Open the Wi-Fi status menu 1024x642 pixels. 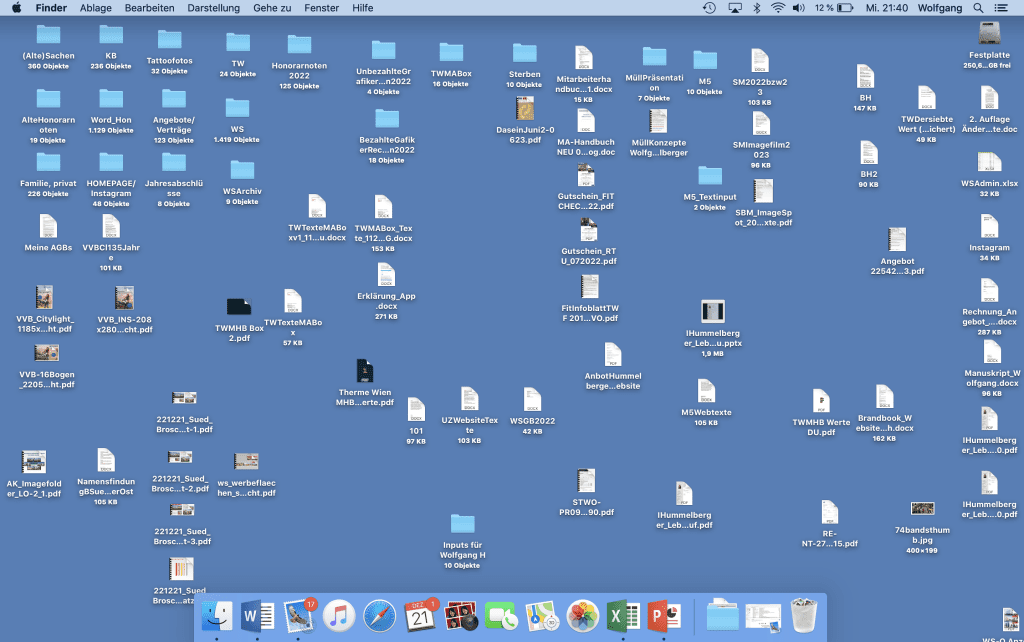pyautogui.click(x=777, y=8)
